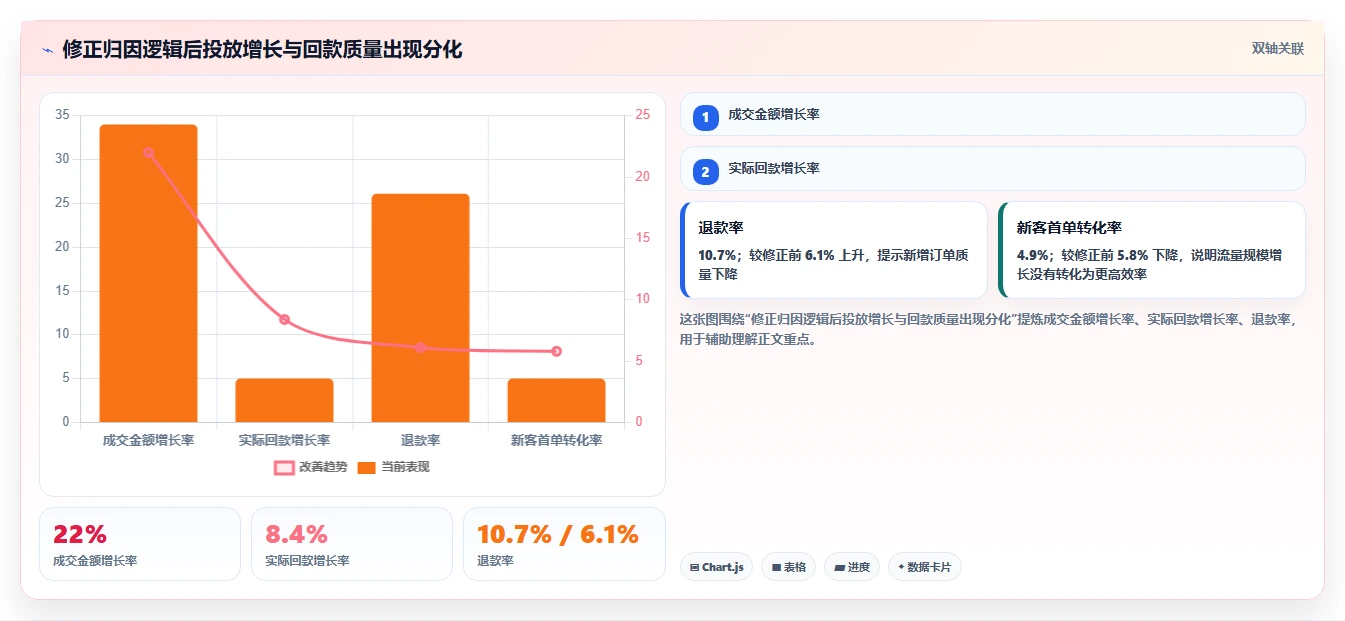1345x621 pixels.
Task: Click the sparkle icon in 数据卡片 chip
Action: (x=901, y=567)
